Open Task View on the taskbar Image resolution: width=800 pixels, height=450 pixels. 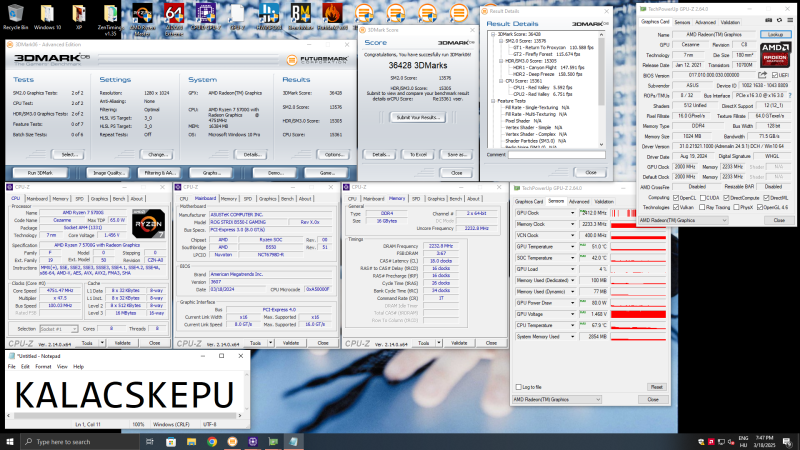[x=149, y=441]
